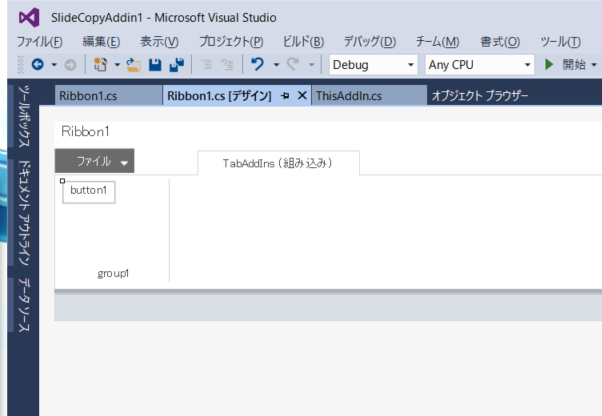The height and width of the screenshot is (416, 602).
Task: Open the undo history dropdown arrow
Action: pos(276,64)
